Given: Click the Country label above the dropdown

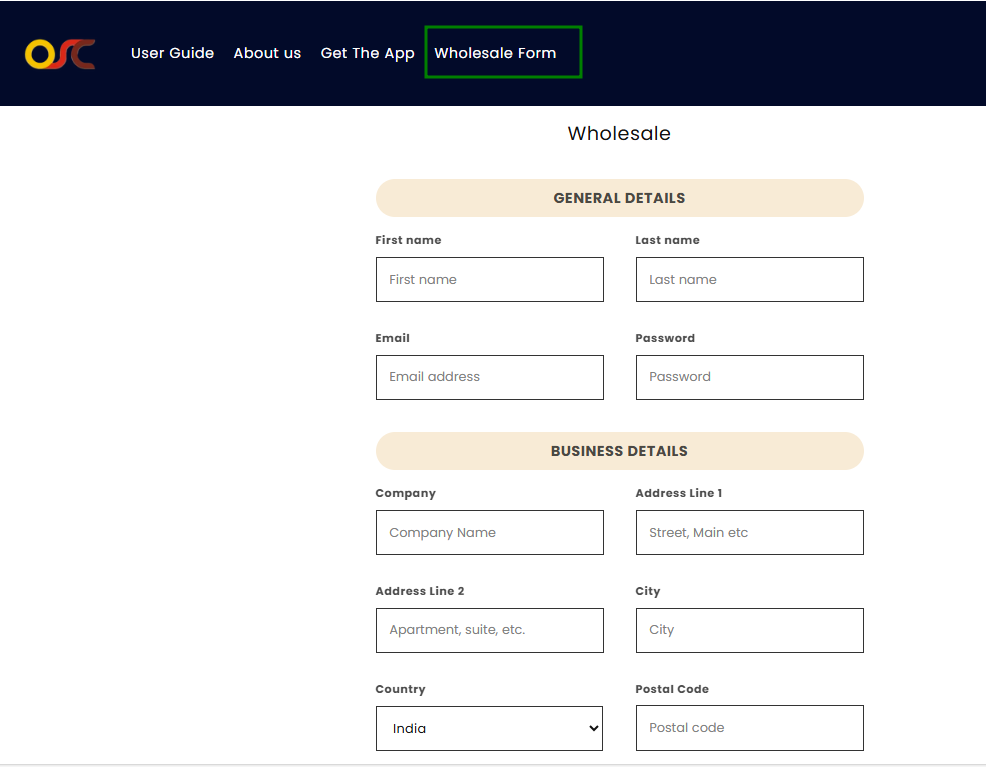Looking at the screenshot, I should pos(400,689).
